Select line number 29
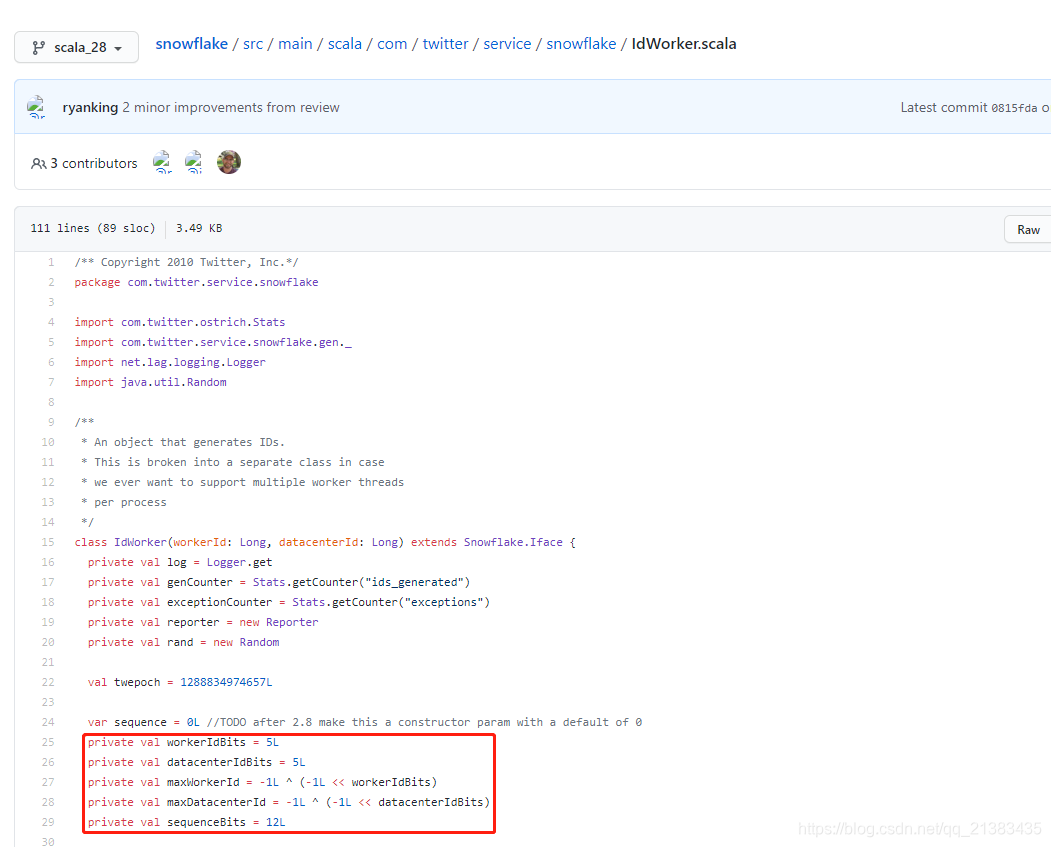The height and width of the screenshot is (847, 1051). (x=48, y=822)
